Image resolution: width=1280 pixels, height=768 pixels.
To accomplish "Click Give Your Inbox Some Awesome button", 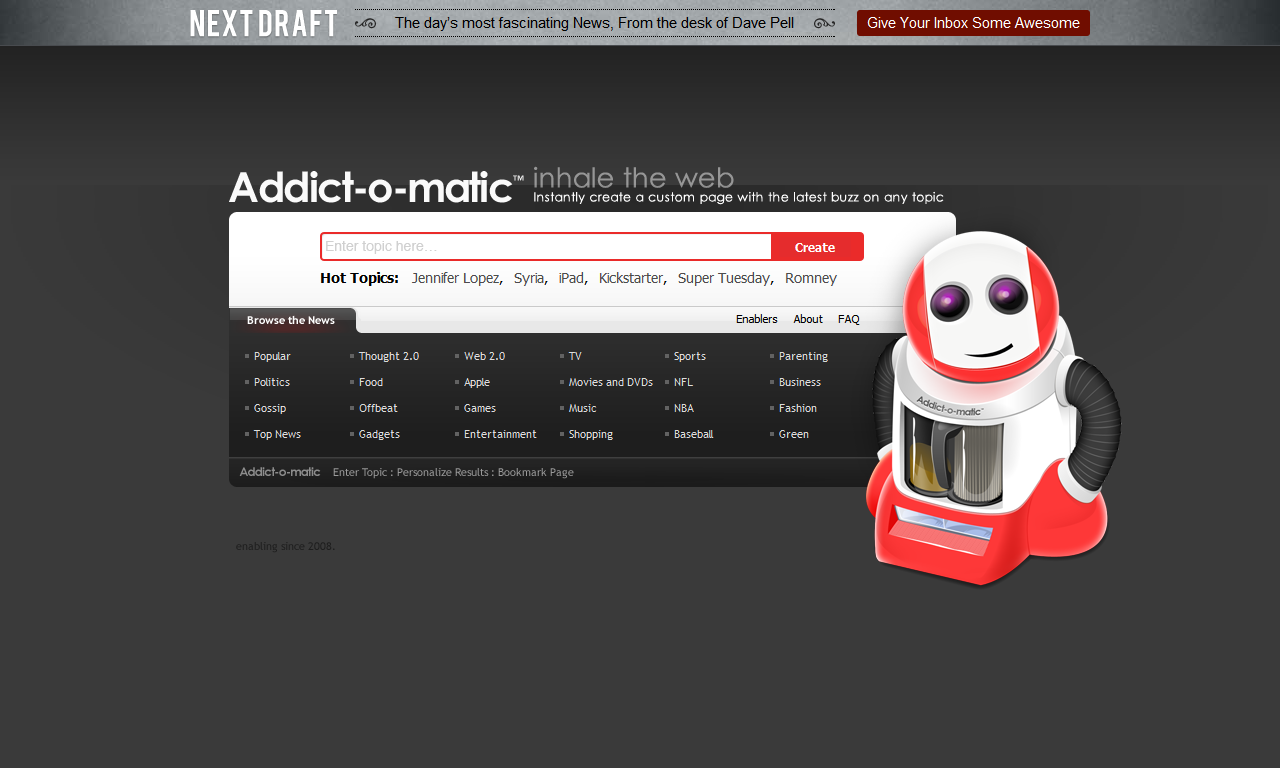I will pyautogui.click(x=973, y=23).
